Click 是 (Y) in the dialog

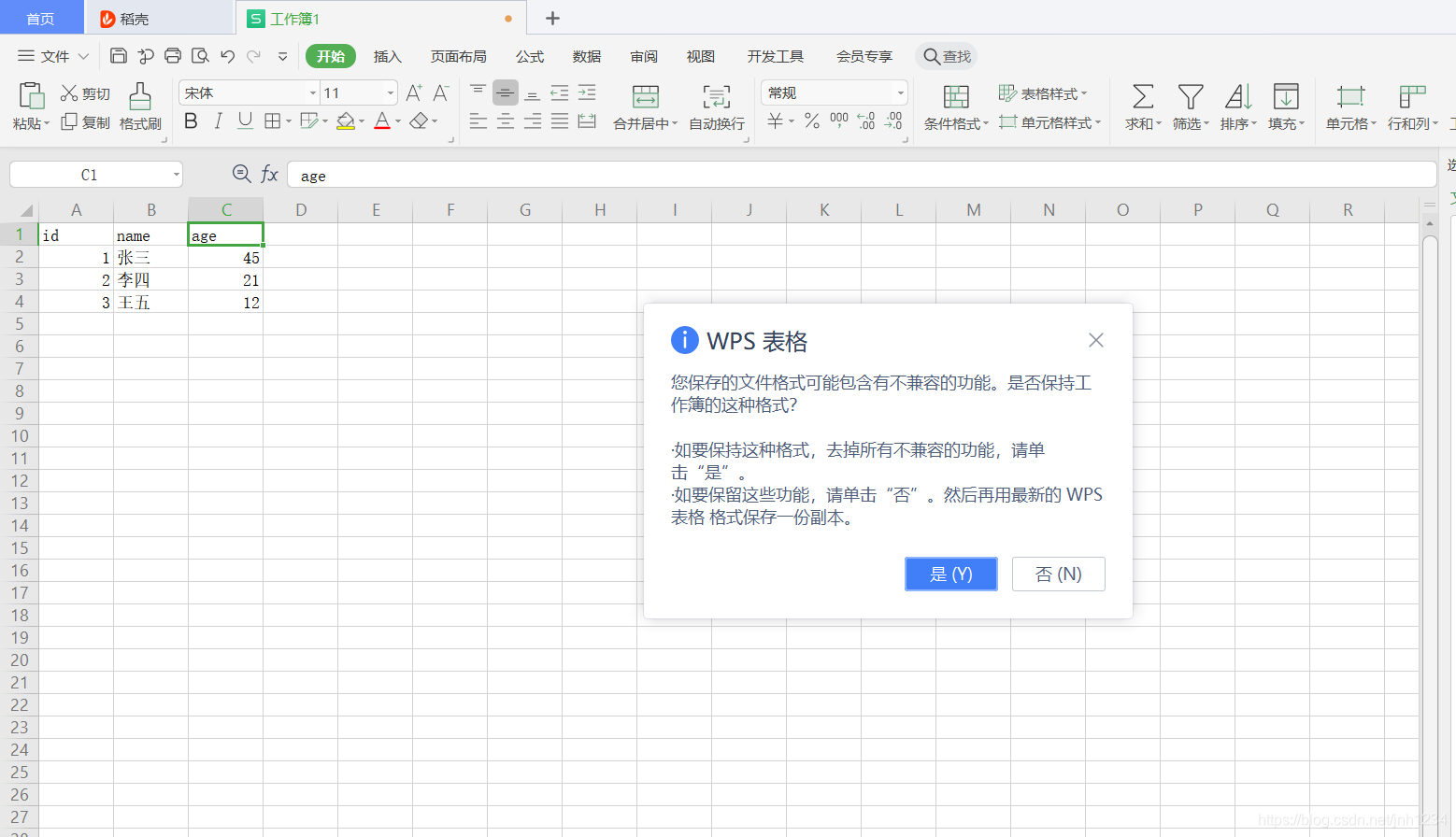pyautogui.click(x=951, y=574)
